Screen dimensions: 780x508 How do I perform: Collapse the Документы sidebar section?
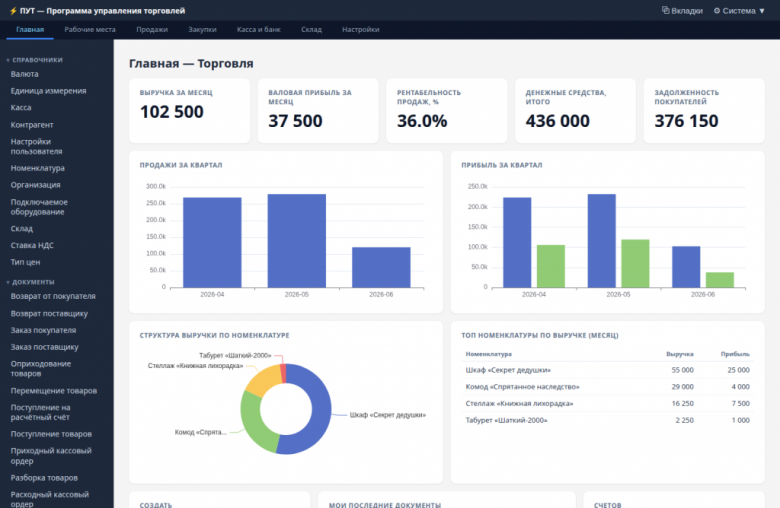click(x=30, y=282)
